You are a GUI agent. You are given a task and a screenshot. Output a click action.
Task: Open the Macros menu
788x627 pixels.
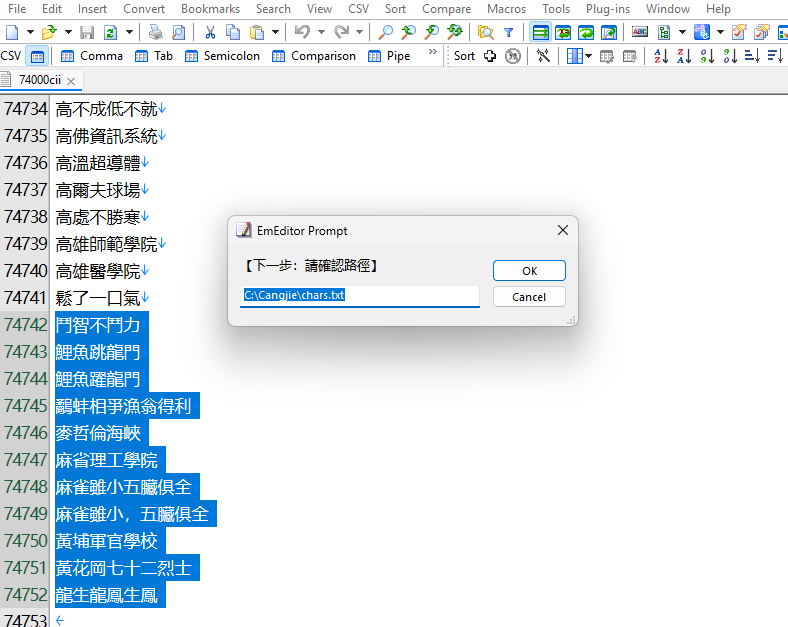(507, 9)
